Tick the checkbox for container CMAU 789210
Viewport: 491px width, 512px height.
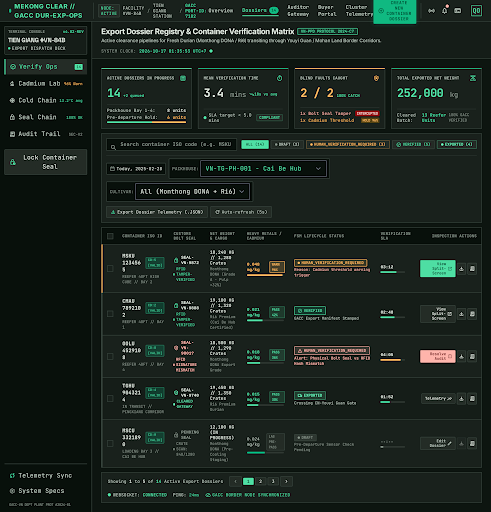point(110,314)
